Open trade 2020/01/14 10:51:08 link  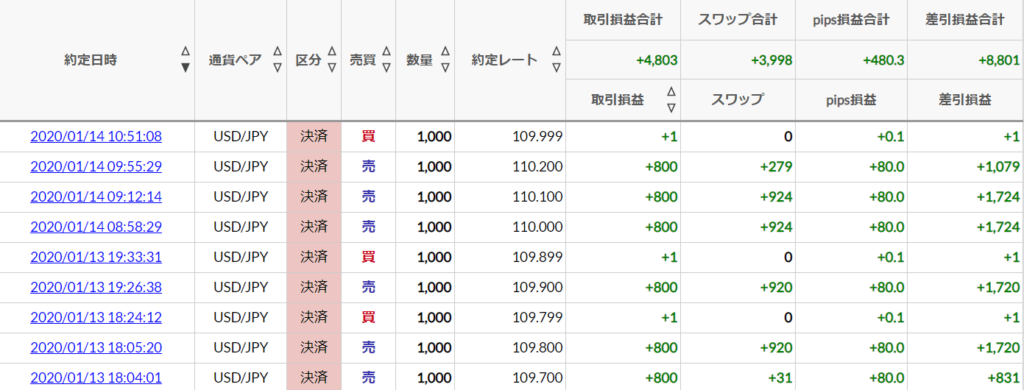point(96,137)
